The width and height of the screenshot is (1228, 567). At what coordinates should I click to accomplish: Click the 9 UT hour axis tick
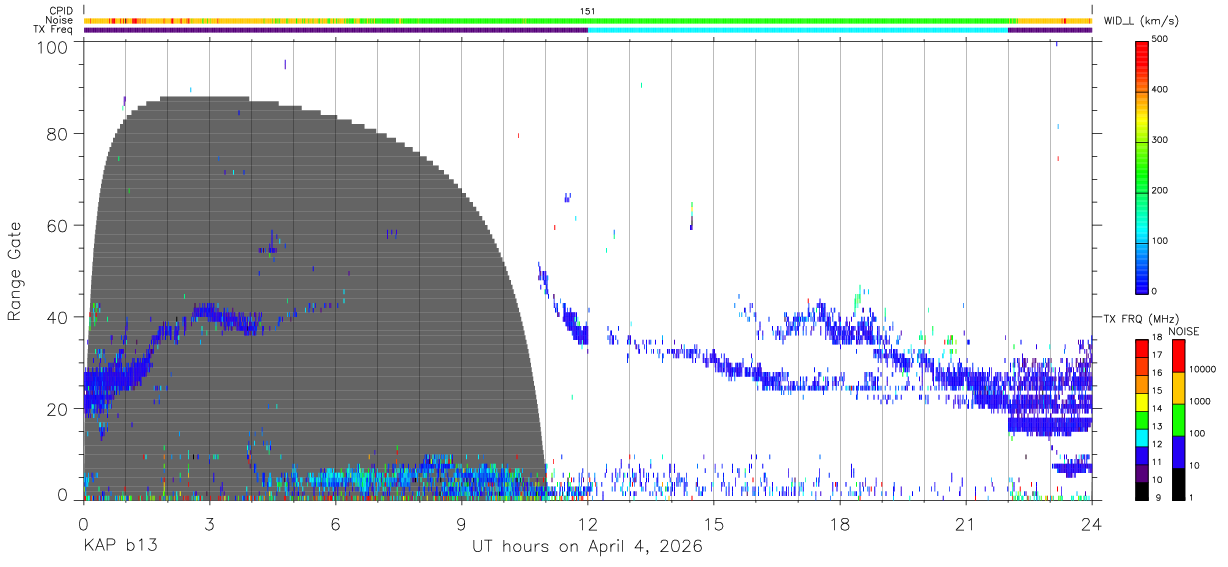[461, 524]
